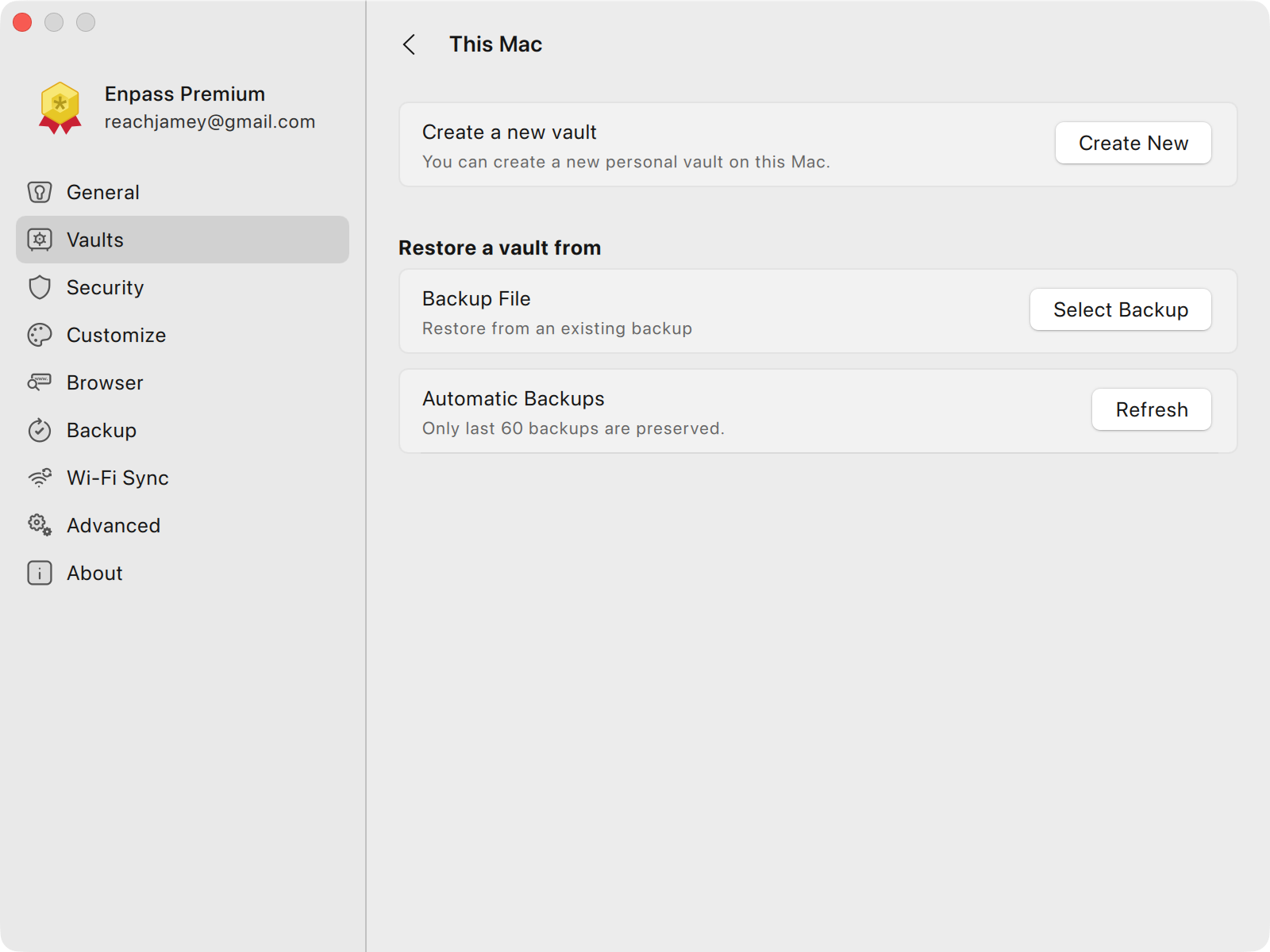Click the Security shield icon
The width and height of the screenshot is (1270, 952).
[40, 287]
